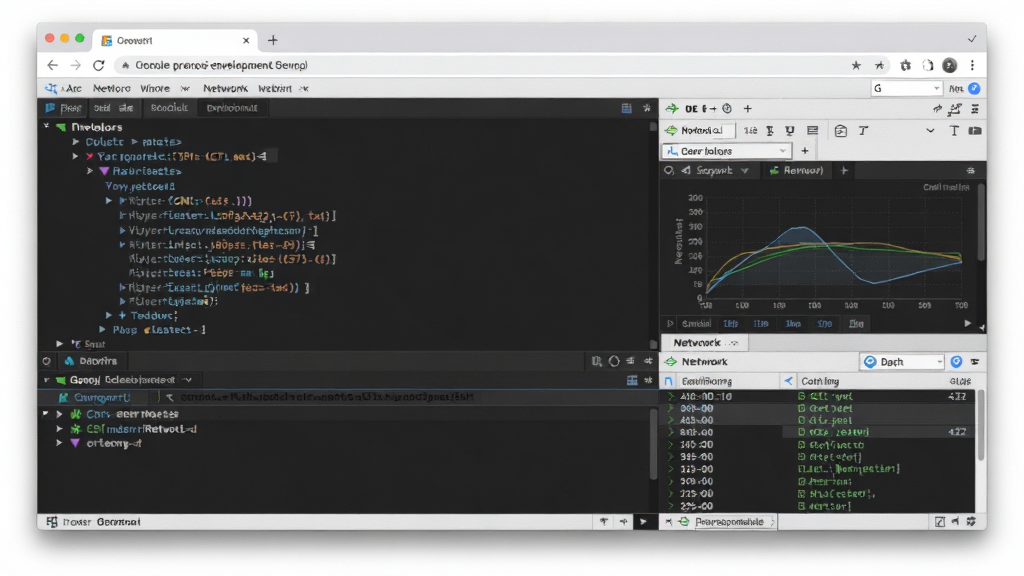Open the G dropdown in the toolbar
The image size is (1024, 576).
[x=906, y=88]
